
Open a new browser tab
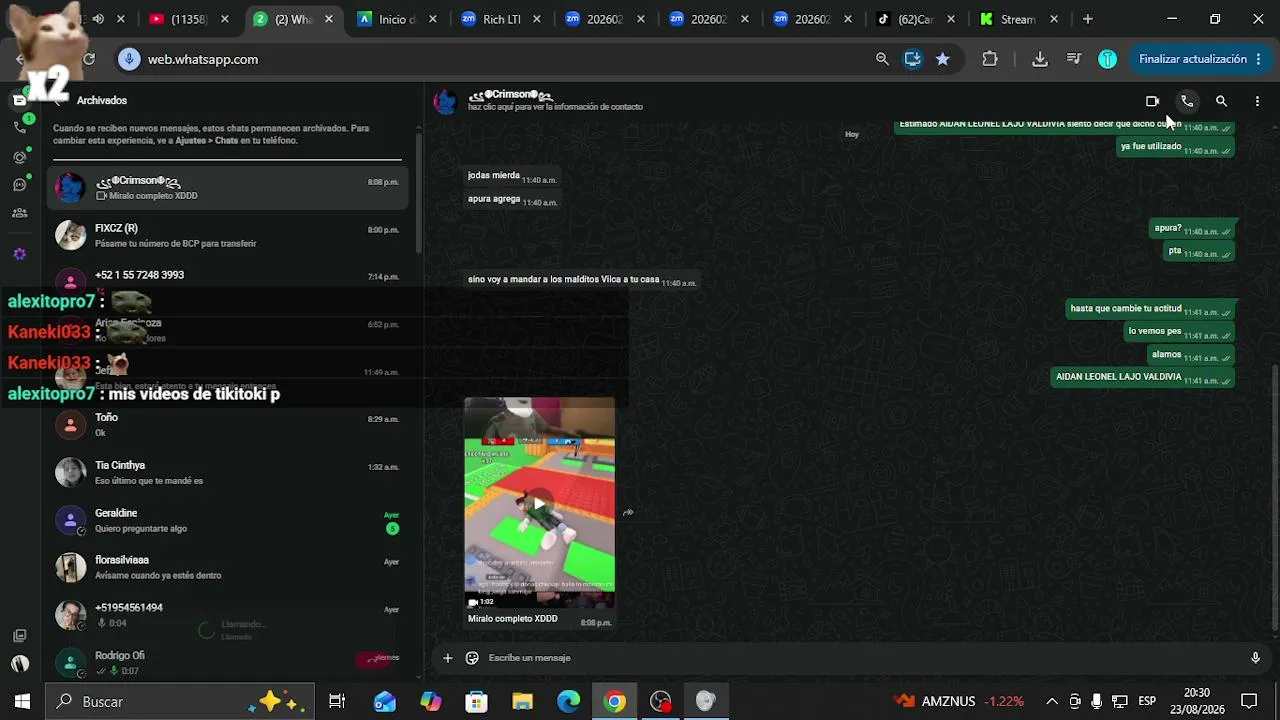point(1088,19)
